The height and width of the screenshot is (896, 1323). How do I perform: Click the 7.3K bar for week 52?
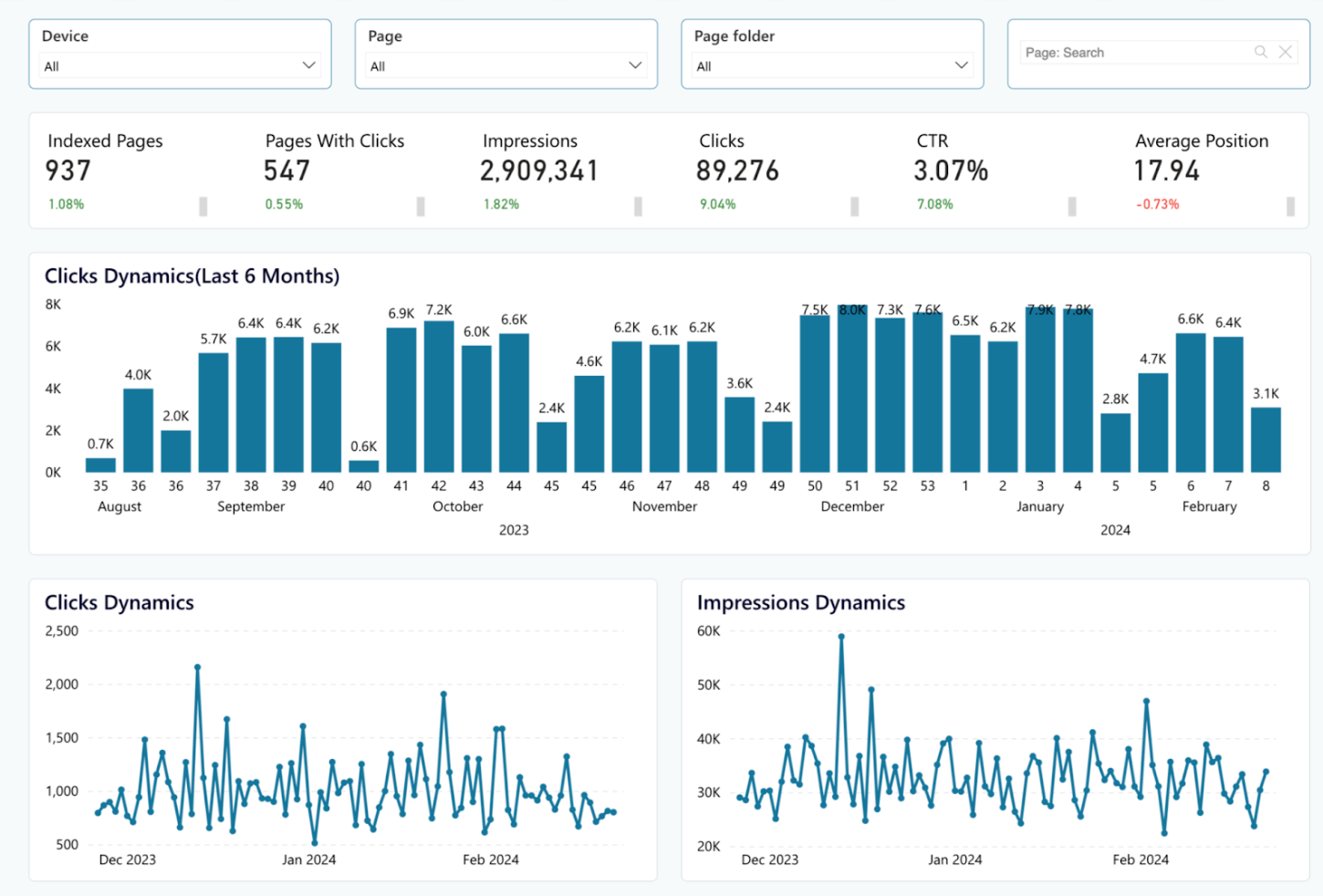coord(890,395)
